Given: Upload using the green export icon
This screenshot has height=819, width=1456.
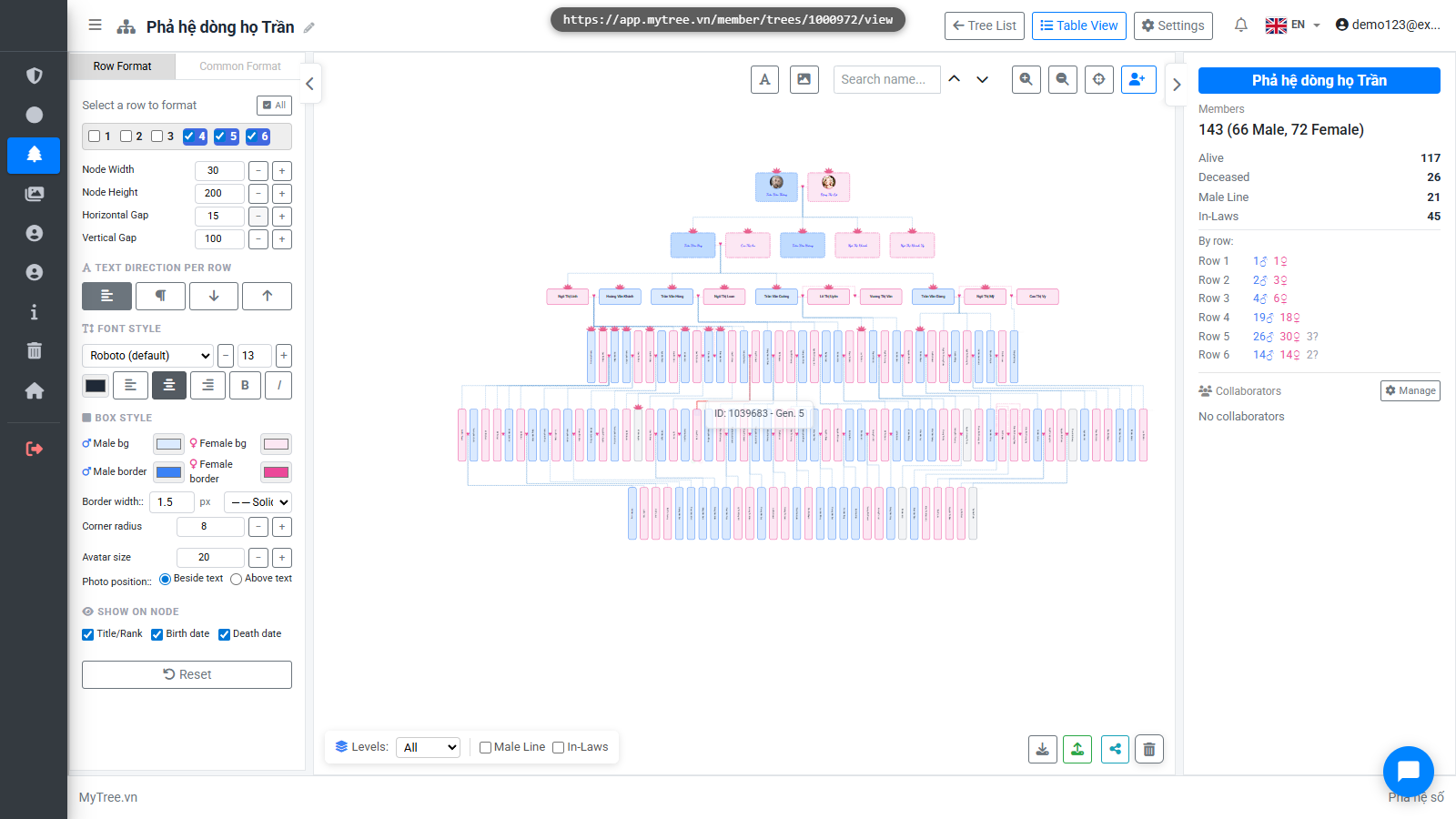Looking at the screenshot, I should (1077, 749).
